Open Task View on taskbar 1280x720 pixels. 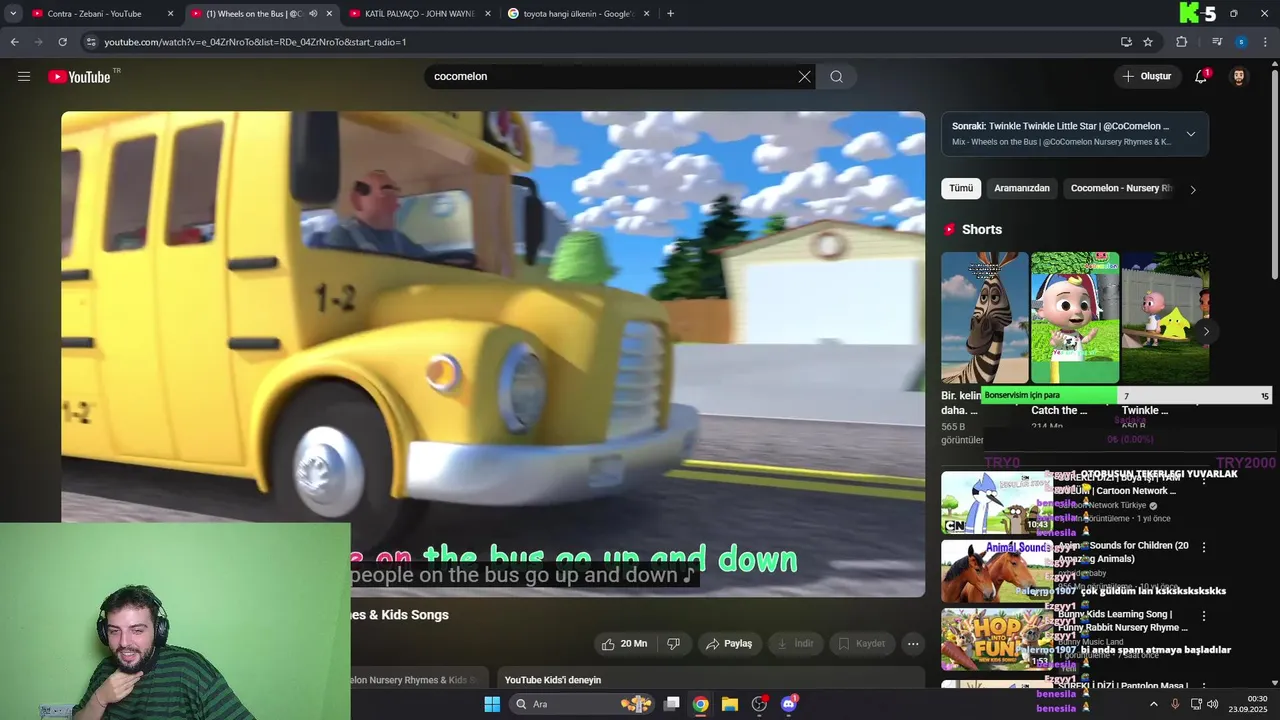click(672, 704)
